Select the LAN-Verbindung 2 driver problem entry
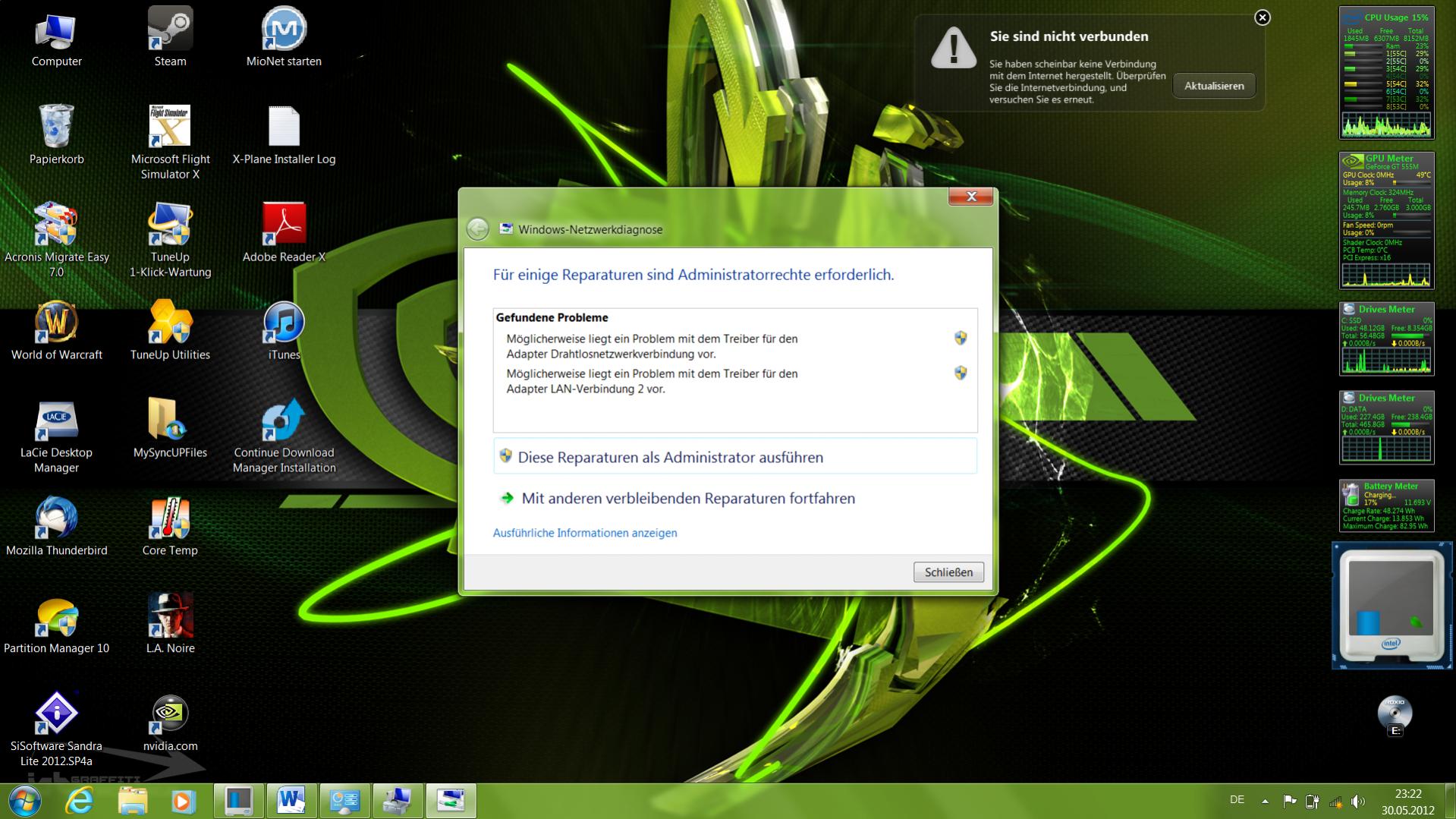Screen dimensions: 1456x819 tap(735, 381)
